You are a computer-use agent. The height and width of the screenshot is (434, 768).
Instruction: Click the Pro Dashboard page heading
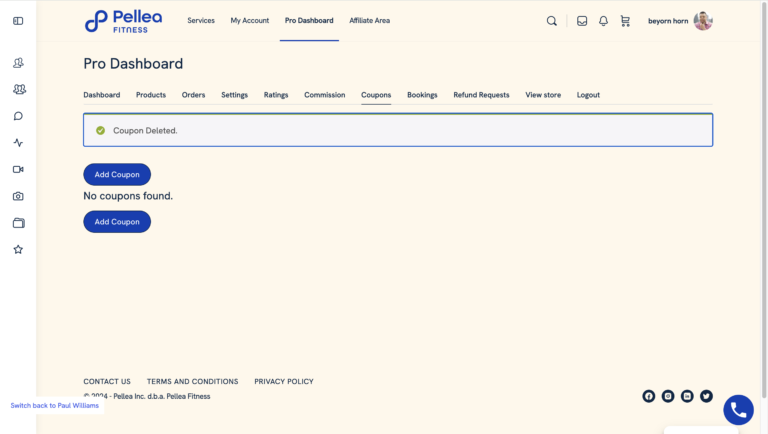[133, 64]
